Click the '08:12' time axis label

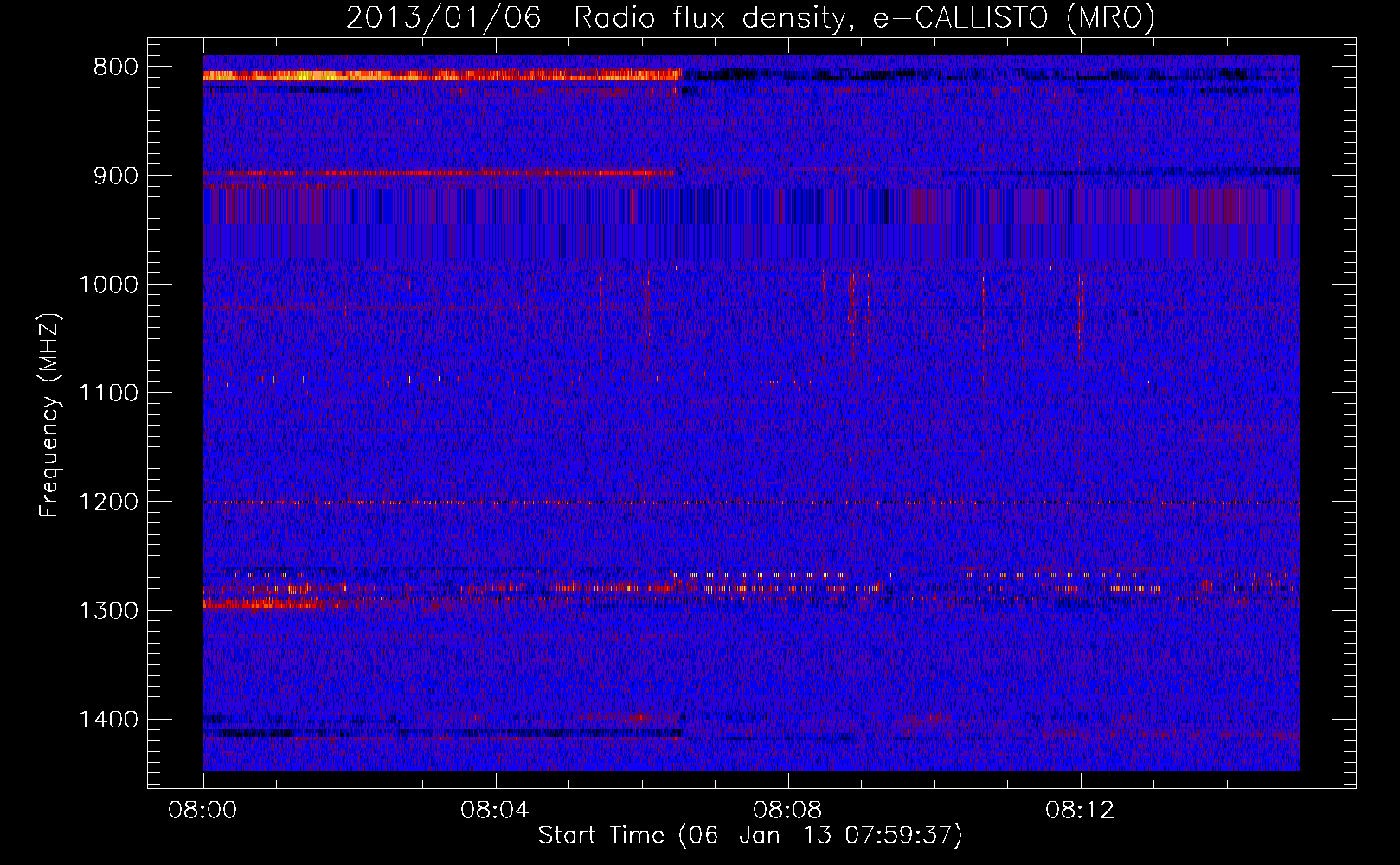click(1080, 811)
